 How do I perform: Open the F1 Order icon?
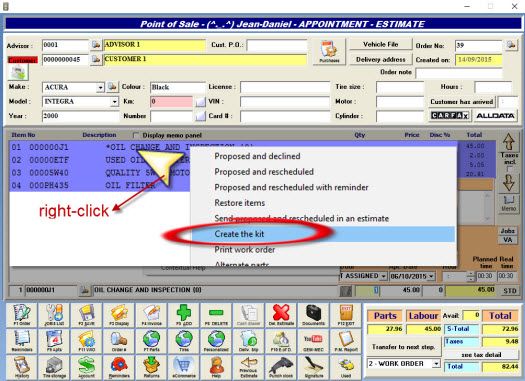[x=22, y=315]
